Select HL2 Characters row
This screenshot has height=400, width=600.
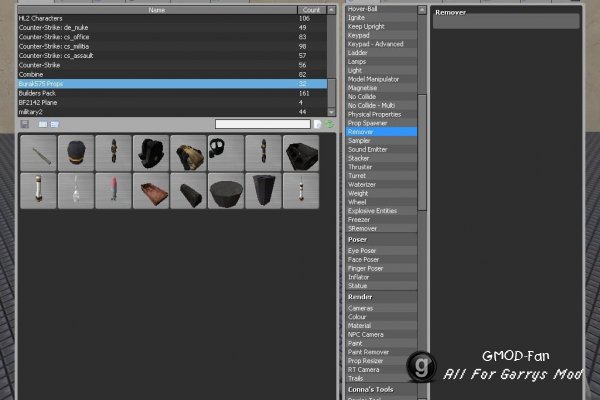click(172, 18)
